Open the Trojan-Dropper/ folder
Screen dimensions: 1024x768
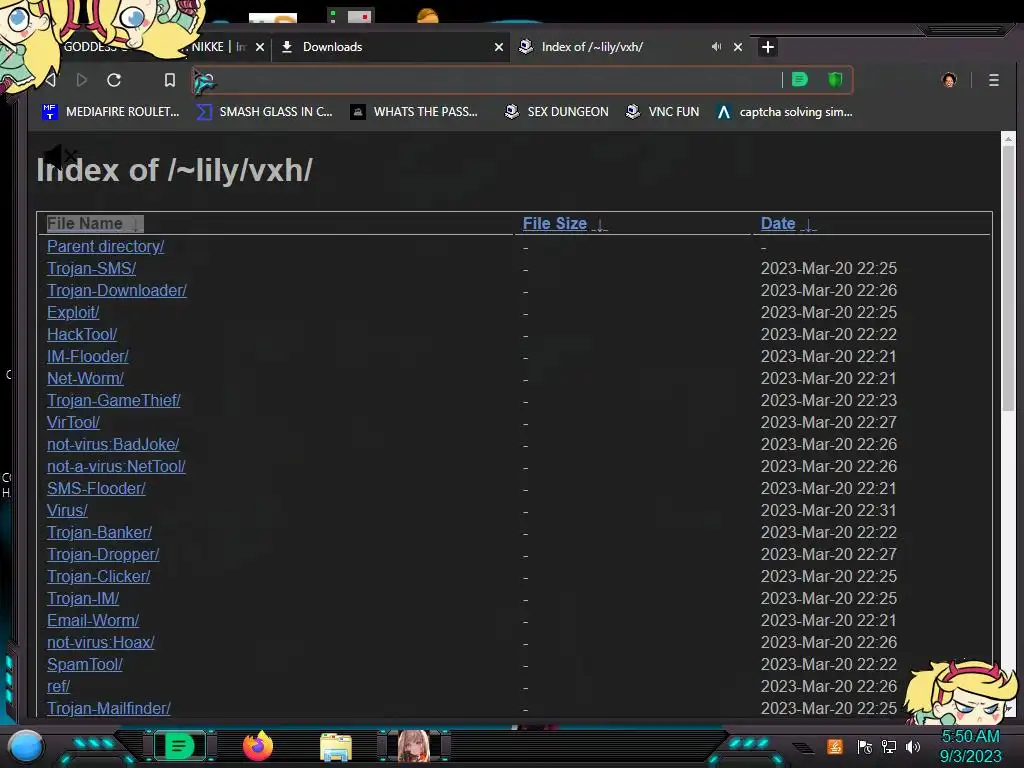103,554
